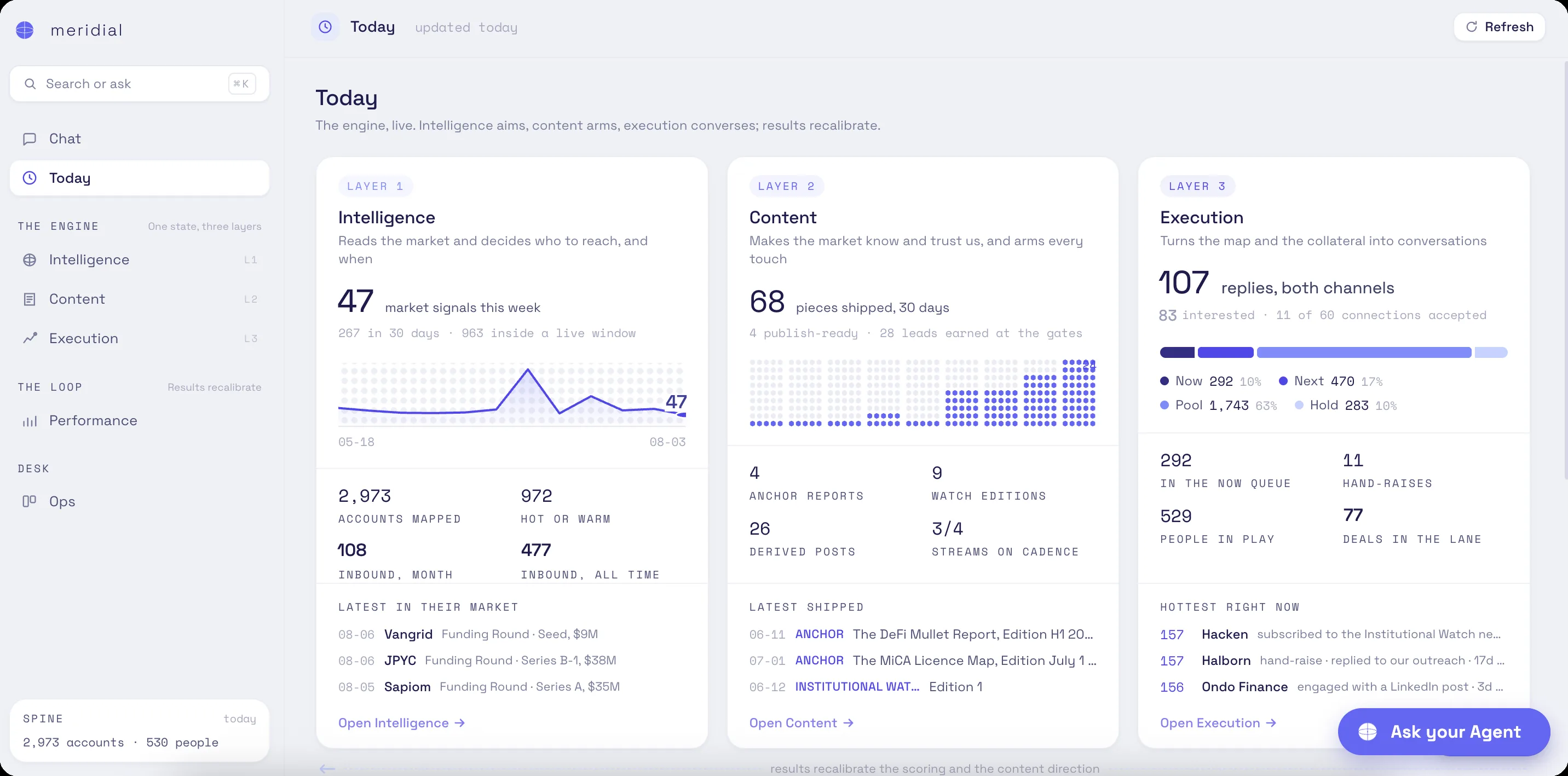Follow the Open Content link
Viewport: 1568px width, 776px height.
[x=802, y=723]
